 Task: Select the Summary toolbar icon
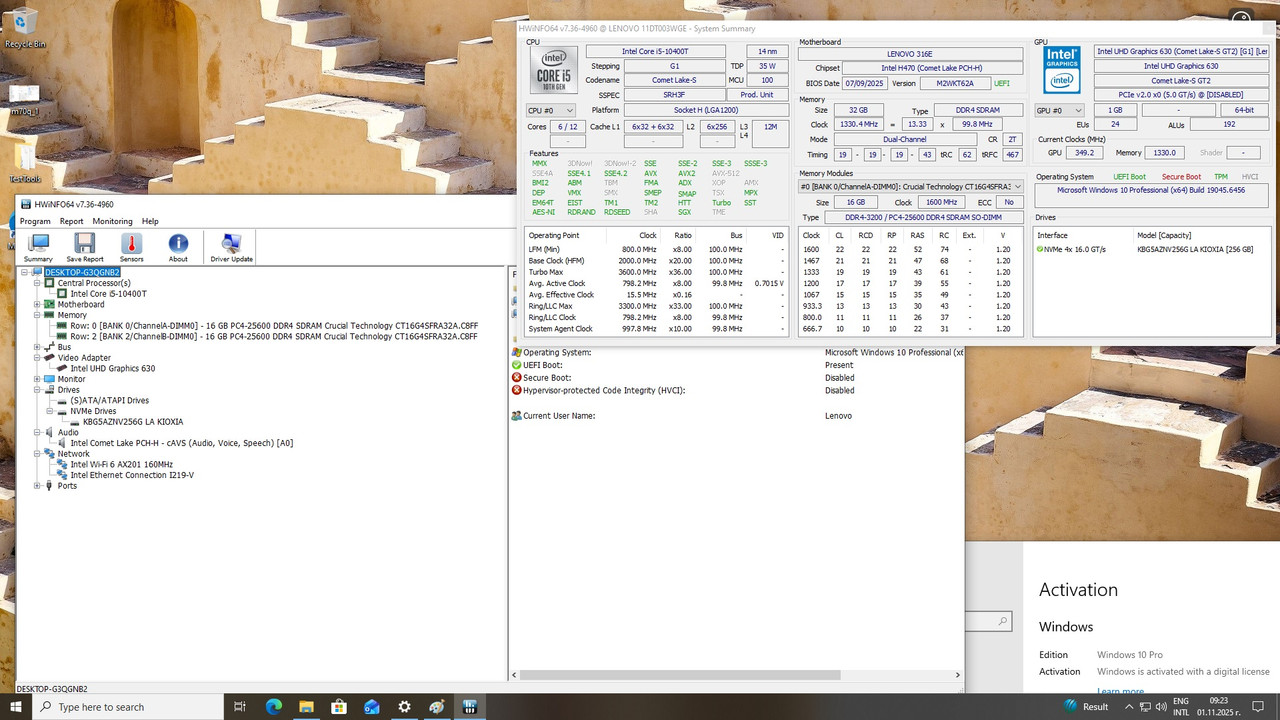[37, 246]
